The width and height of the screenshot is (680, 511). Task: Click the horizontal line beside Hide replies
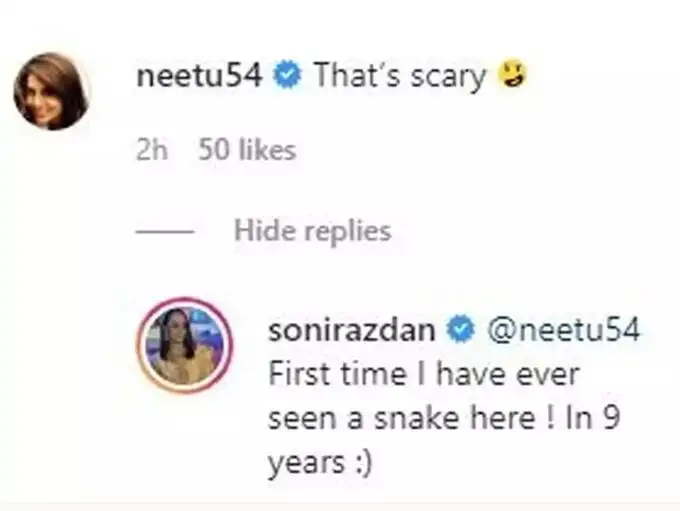pos(165,232)
